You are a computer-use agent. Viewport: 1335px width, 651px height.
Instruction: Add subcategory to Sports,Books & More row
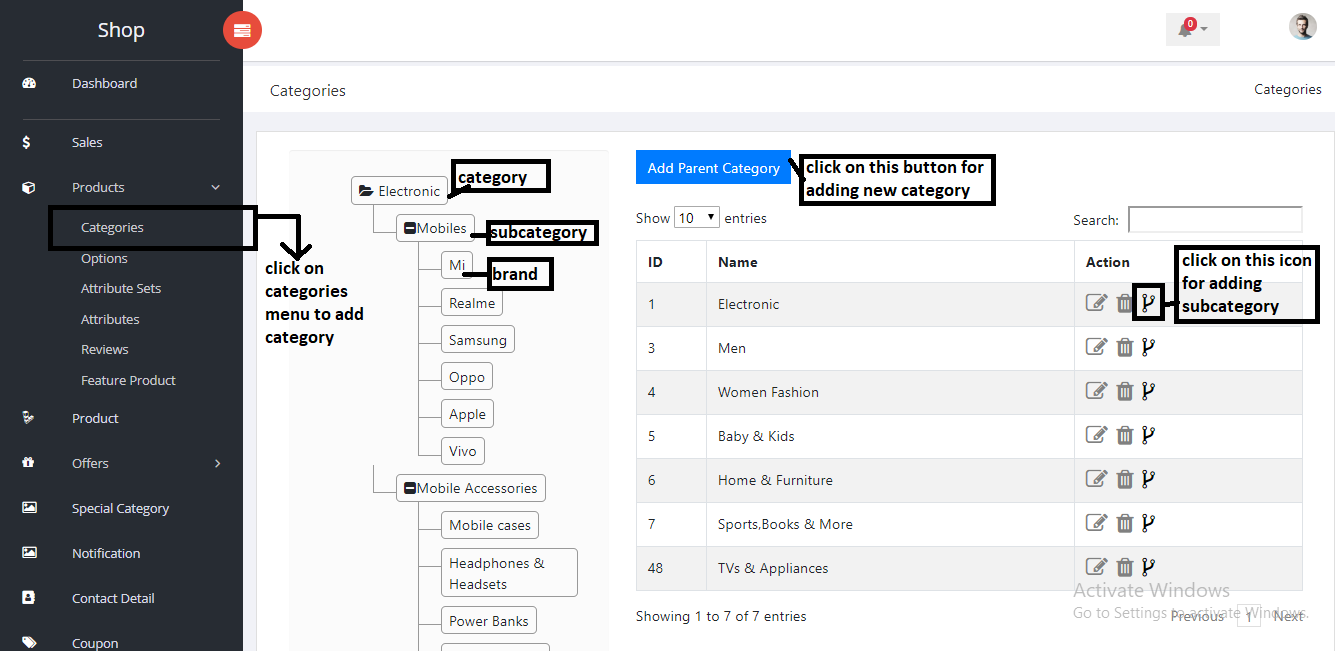click(x=1148, y=523)
